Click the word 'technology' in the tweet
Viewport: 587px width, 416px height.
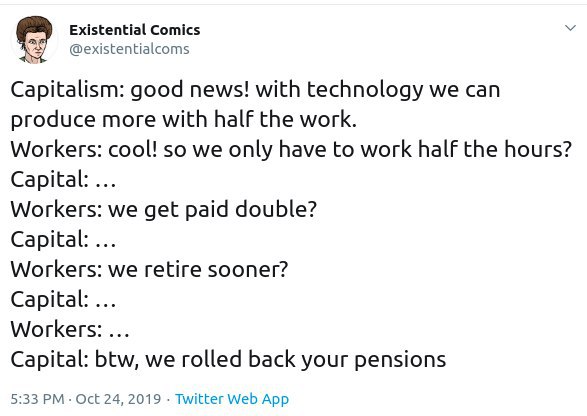tap(365, 90)
